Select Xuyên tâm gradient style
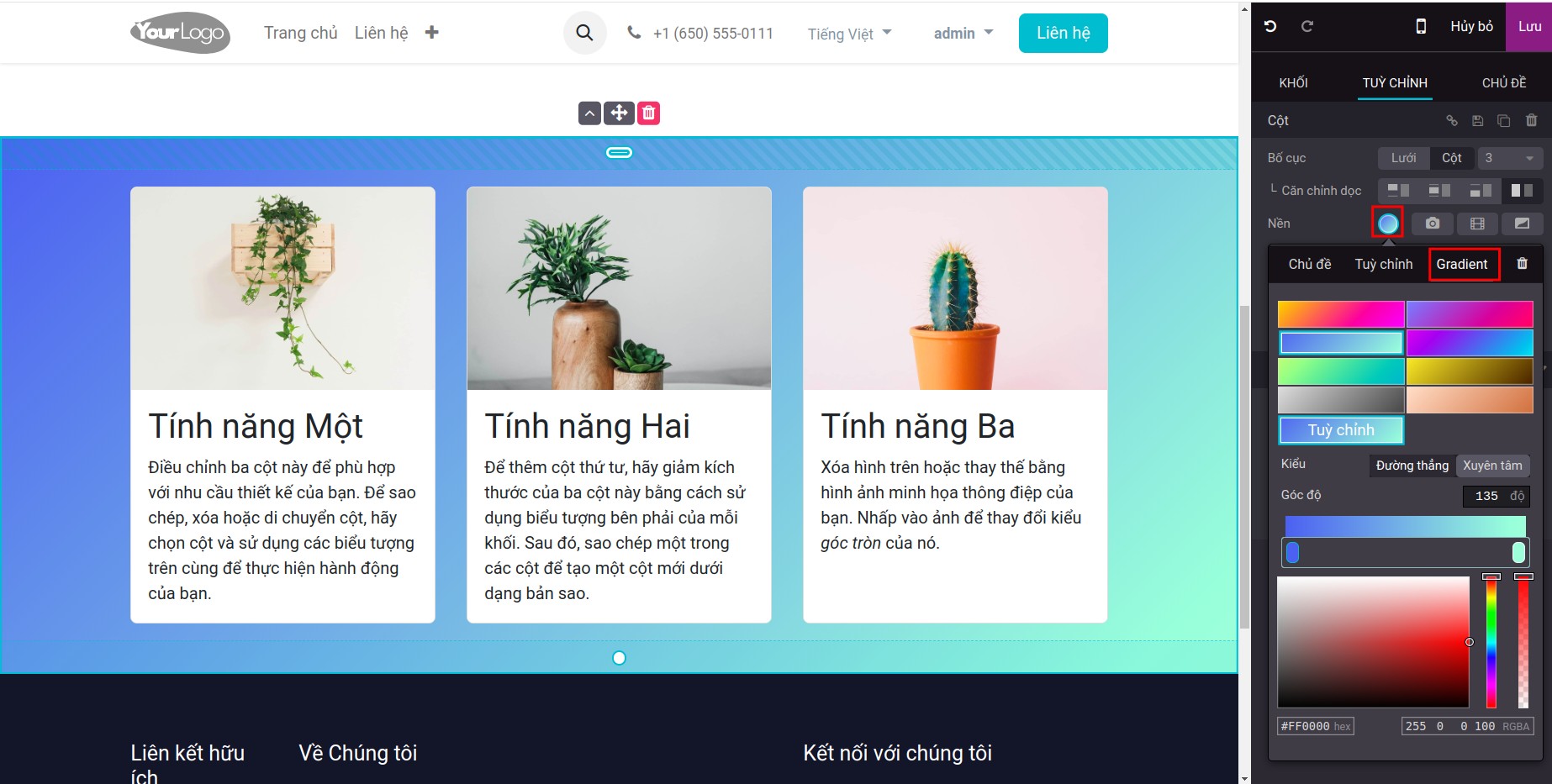Viewport: 1552px width, 784px height. (1494, 466)
